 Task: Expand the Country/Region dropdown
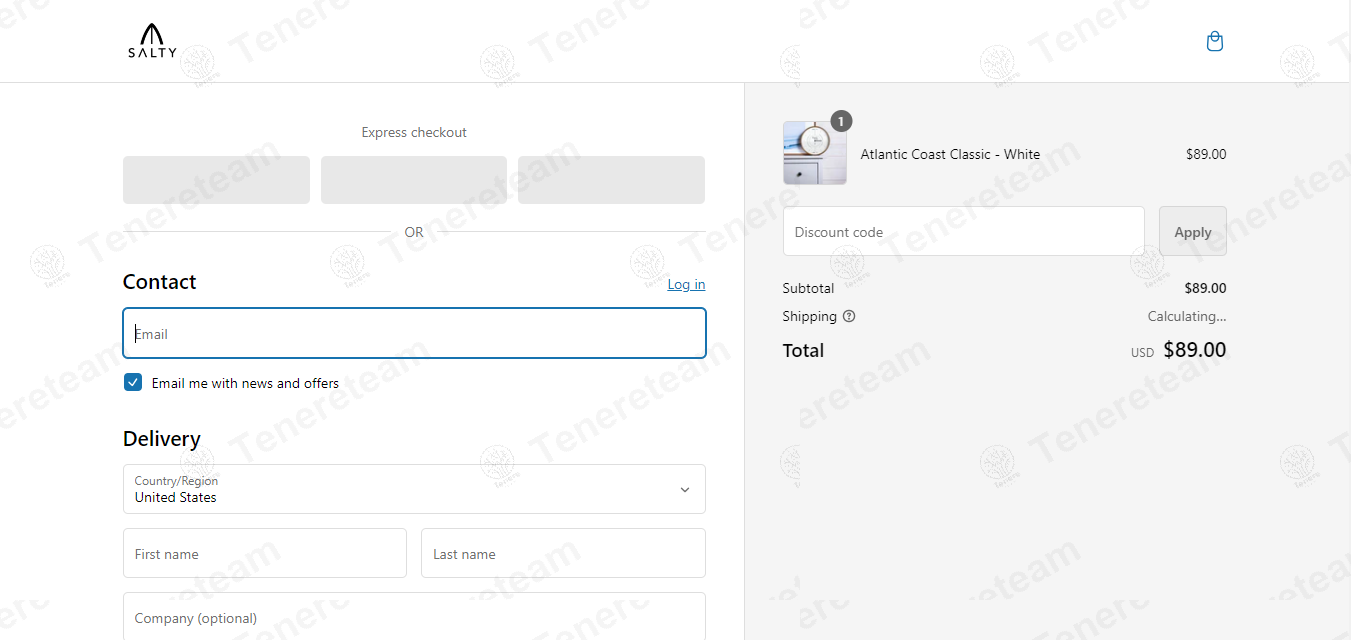[x=414, y=489]
